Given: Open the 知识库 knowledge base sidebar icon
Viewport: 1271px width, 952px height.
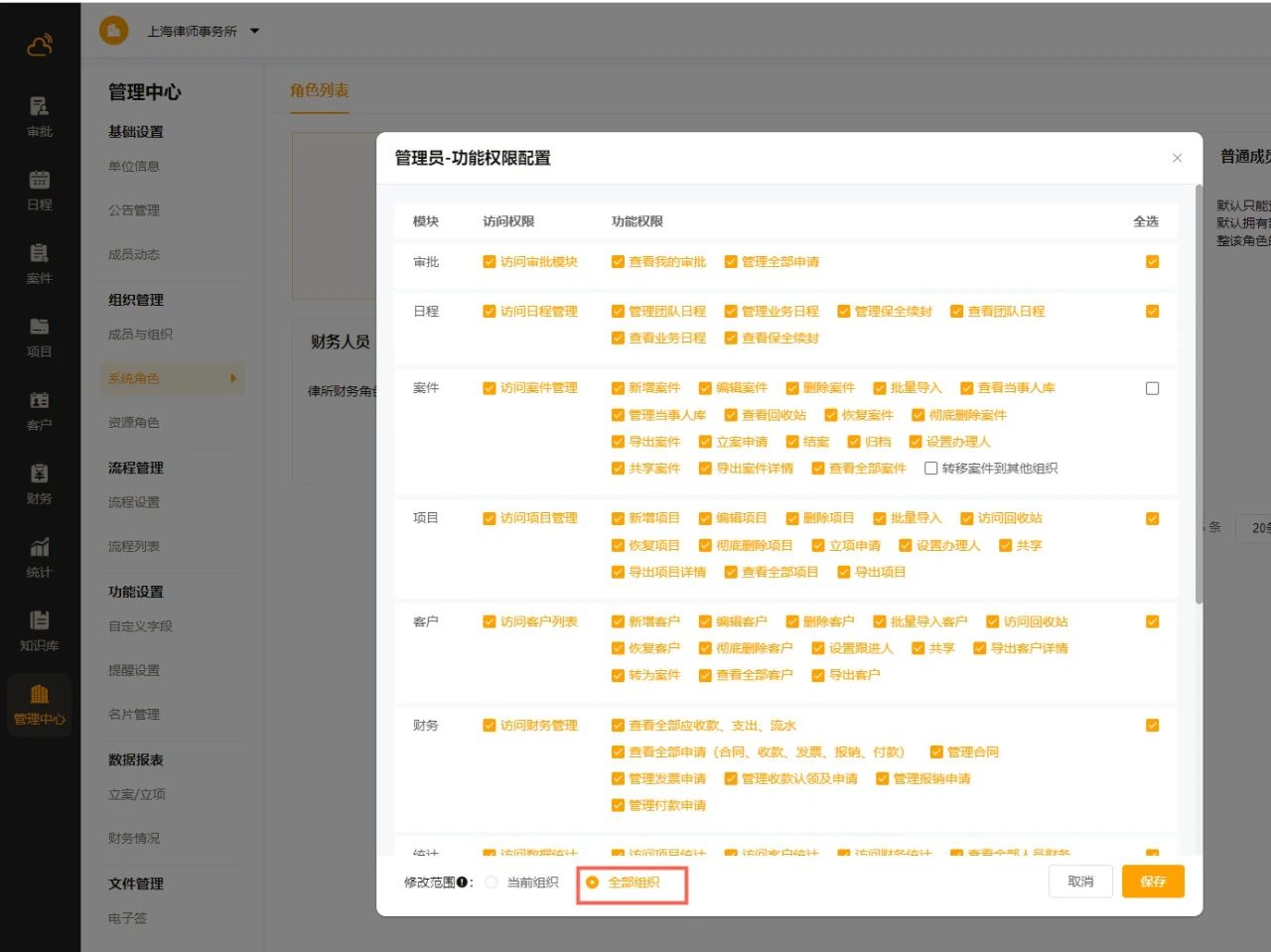Looking at the screenshot, I should click(39, 630).
